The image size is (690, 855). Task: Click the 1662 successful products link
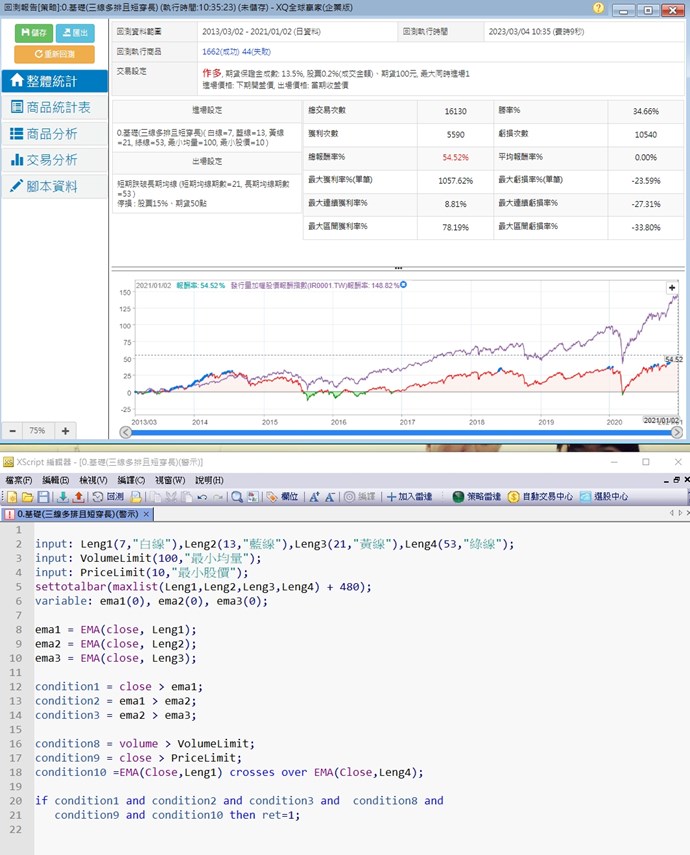coord(223,51)
